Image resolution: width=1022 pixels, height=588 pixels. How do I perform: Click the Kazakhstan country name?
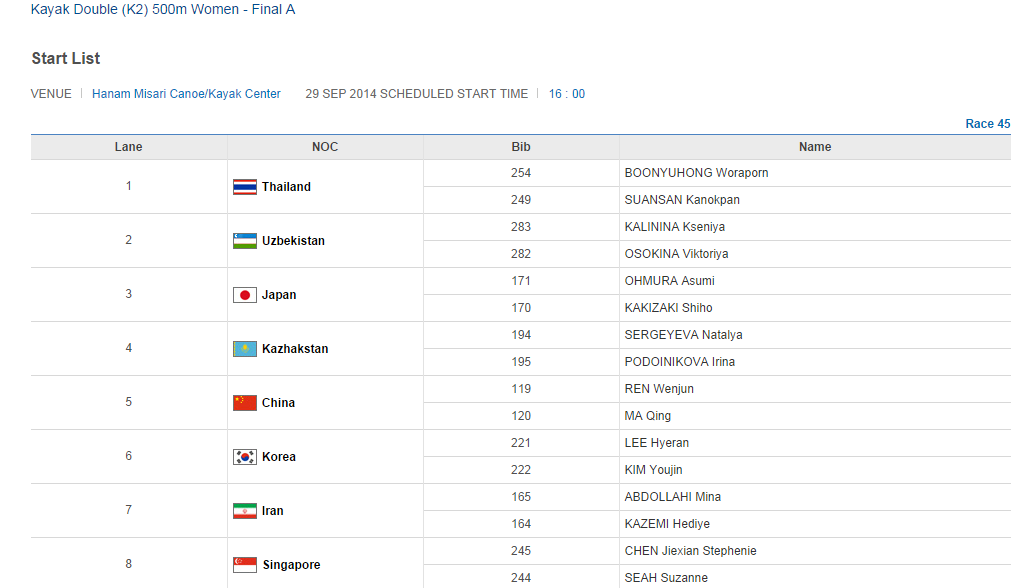tap(295, 349)
